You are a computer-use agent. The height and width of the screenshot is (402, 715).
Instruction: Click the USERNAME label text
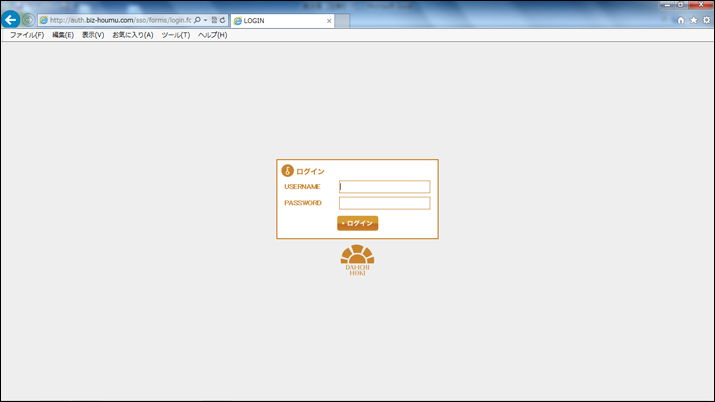[x=302, y=186]
